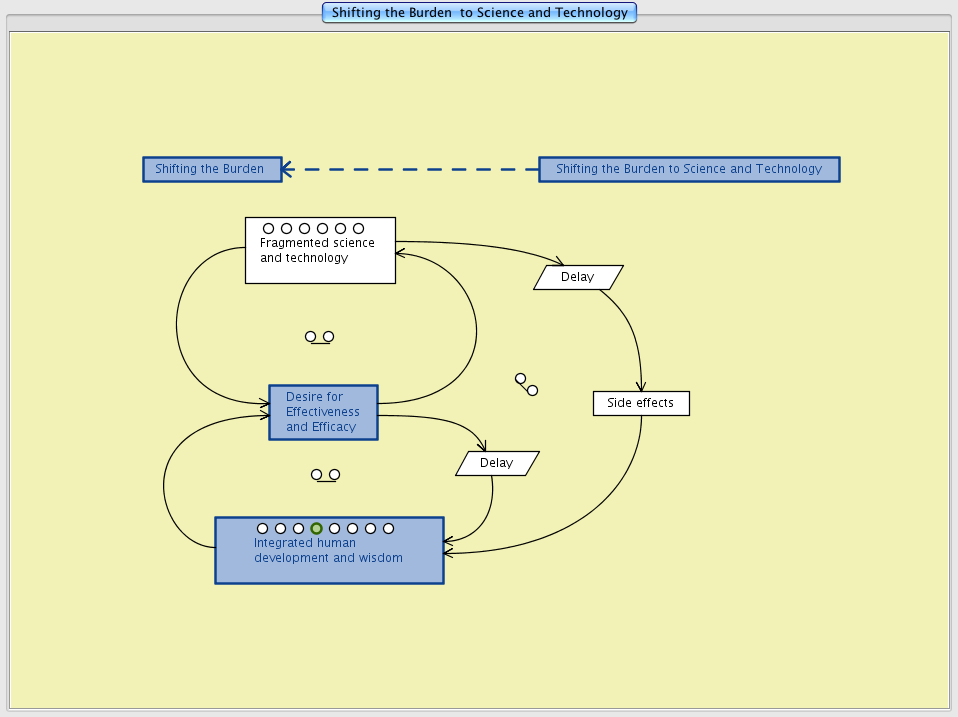The image size is (958, 717).
Task: Select the 'Desire for Effectiveness and Efficacy' box
Action: click(323, 412)
